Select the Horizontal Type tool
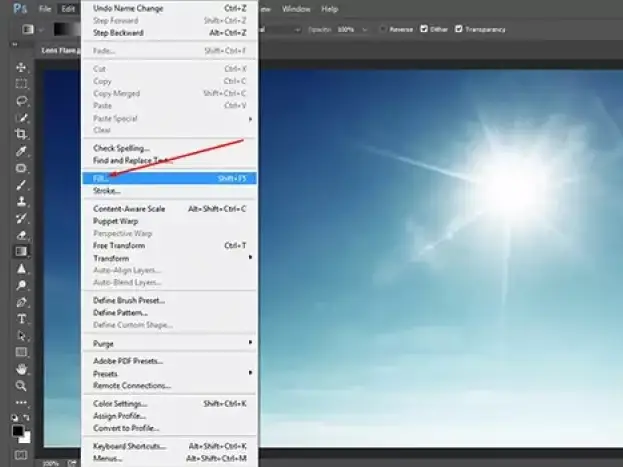623x467 pixels. (21, 319)
